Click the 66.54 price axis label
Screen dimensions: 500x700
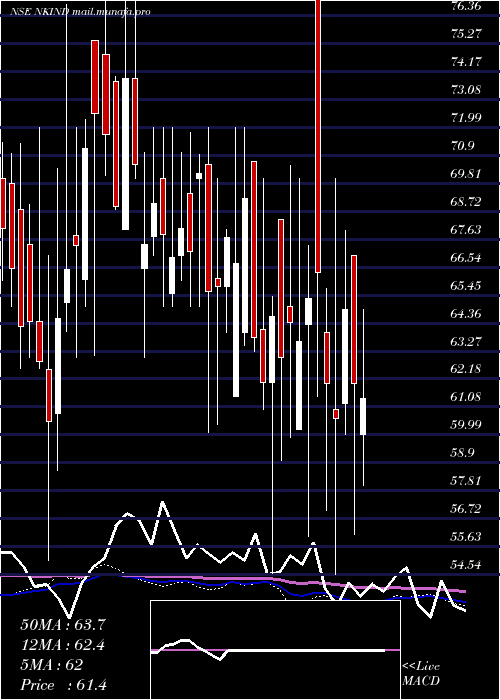[x=466, y=258]
